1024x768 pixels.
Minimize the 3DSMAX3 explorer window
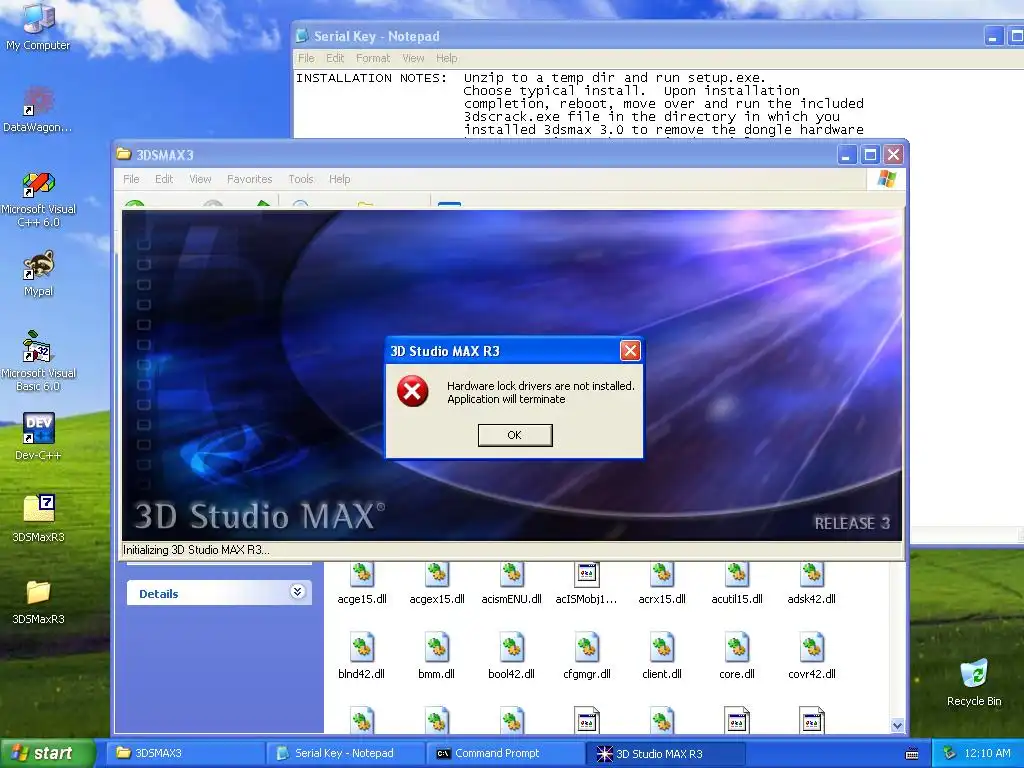click(x=846, y=155)
